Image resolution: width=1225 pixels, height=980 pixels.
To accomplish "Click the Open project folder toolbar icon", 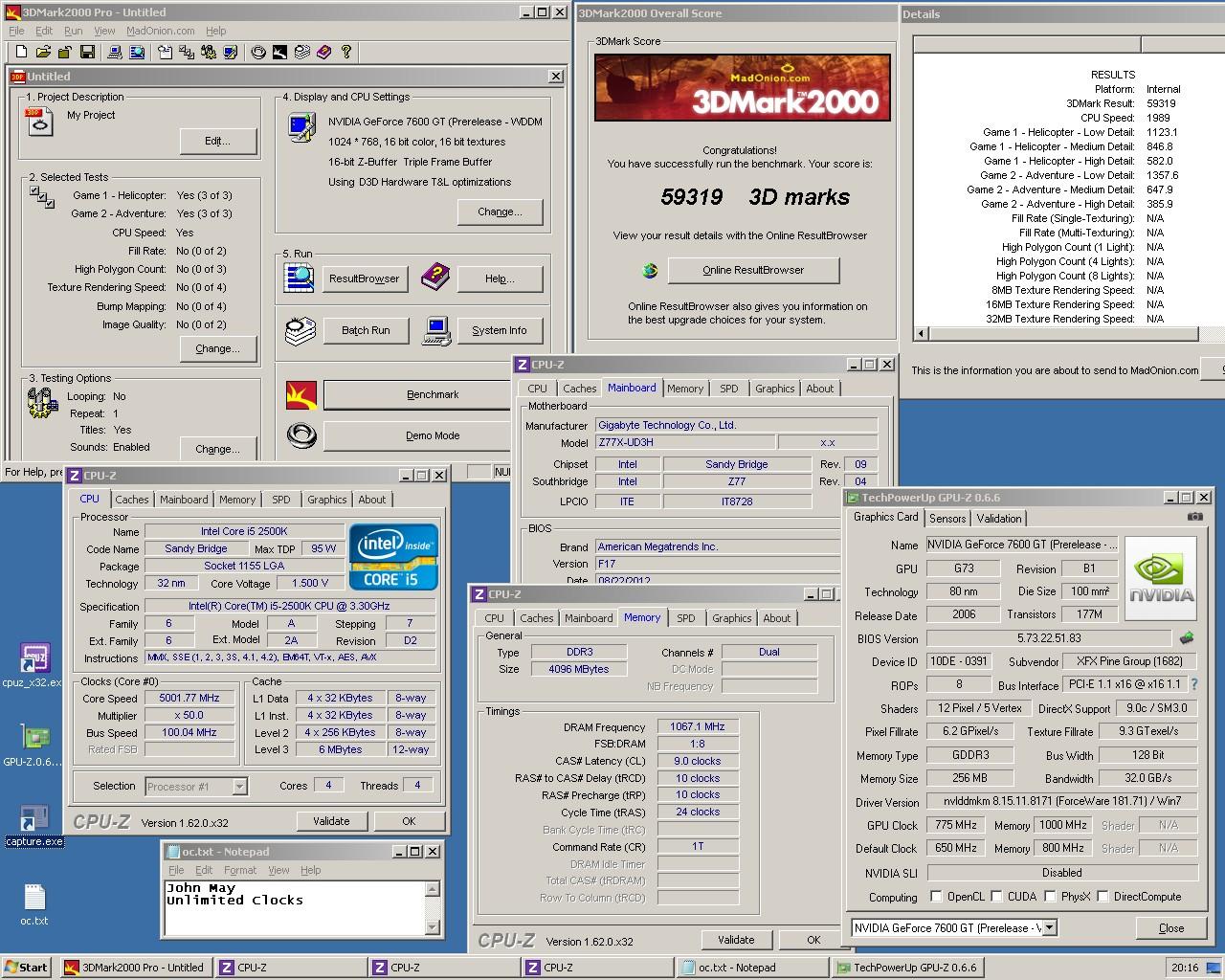I will tap(44, 53).
